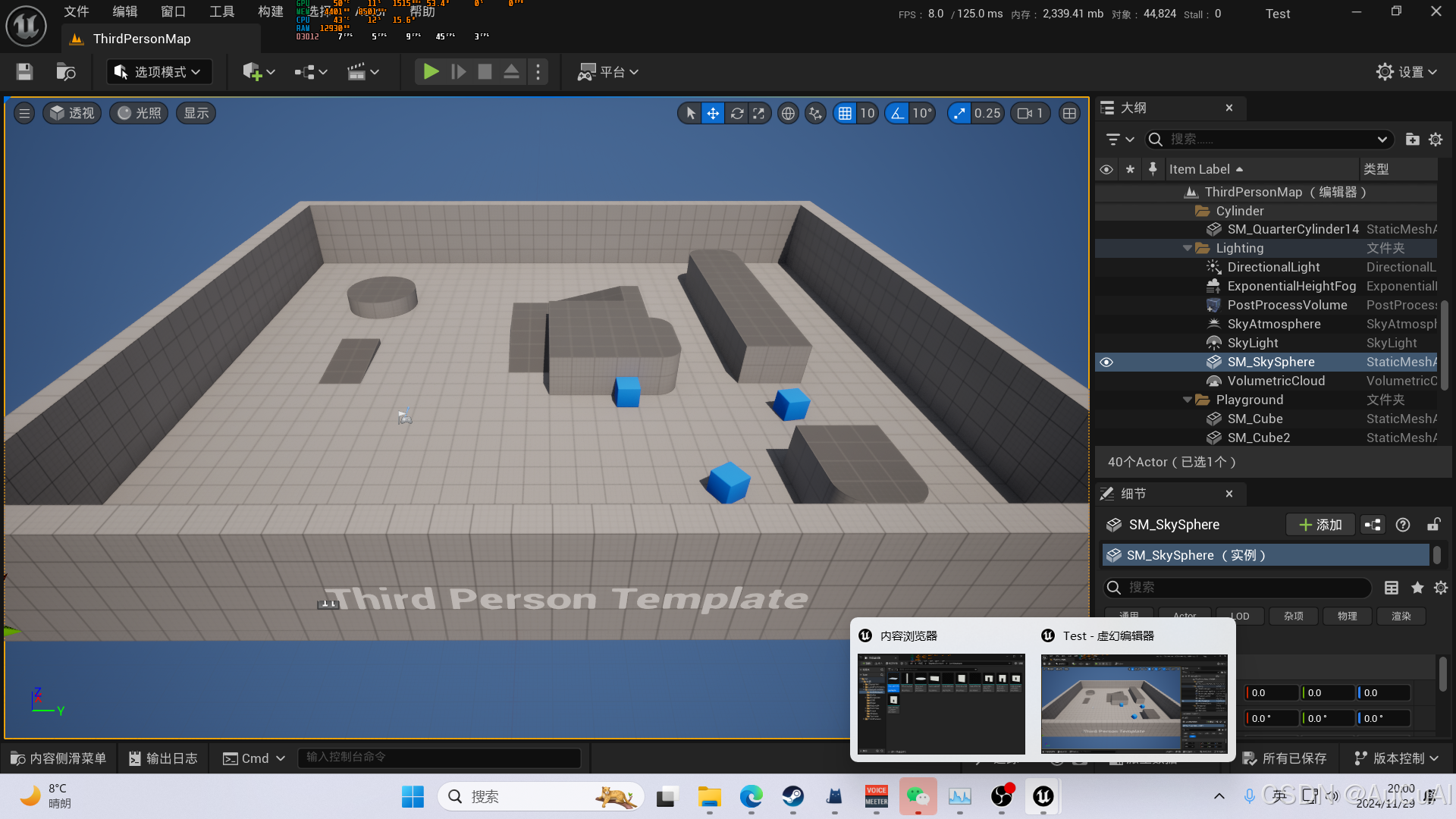
Task: Click the console command input field
Action: (441, 758)
